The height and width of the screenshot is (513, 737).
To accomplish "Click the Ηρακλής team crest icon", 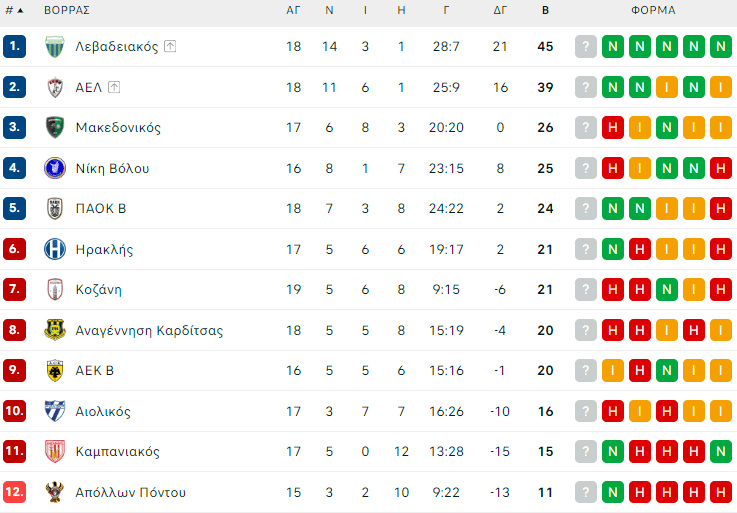I will tap(55, 249).
